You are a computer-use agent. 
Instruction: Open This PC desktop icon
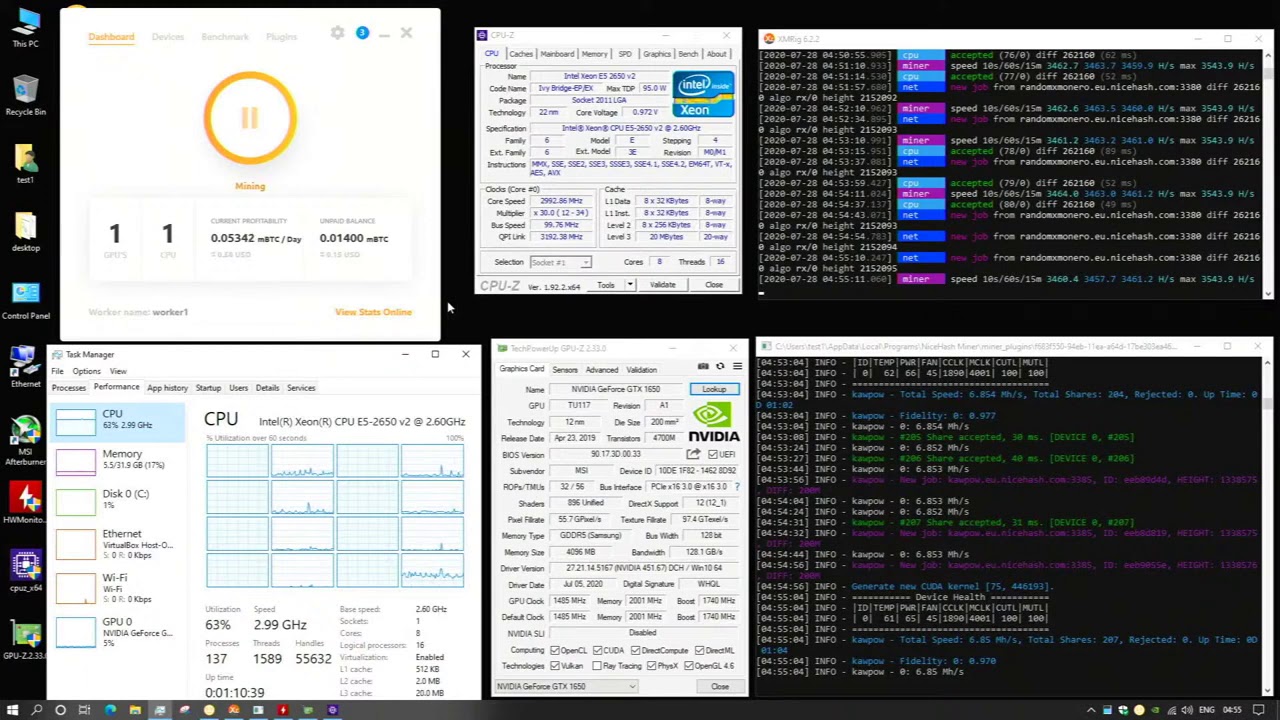click(x=26, y=28)
